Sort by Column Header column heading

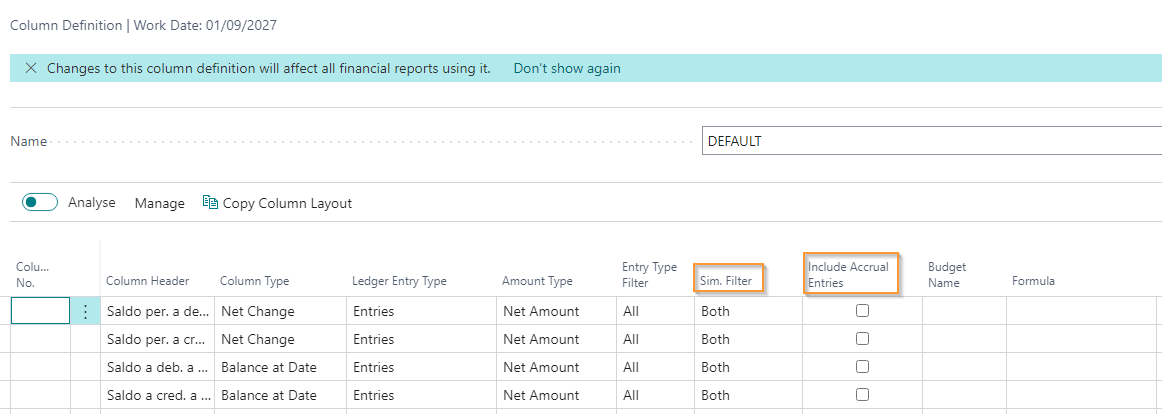tap(147, 281)
